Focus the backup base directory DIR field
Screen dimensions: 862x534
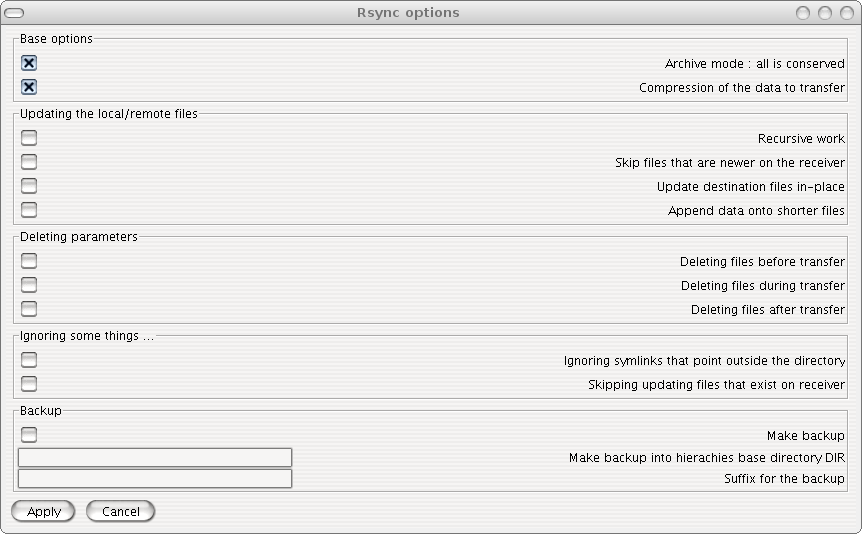point(155,458)
